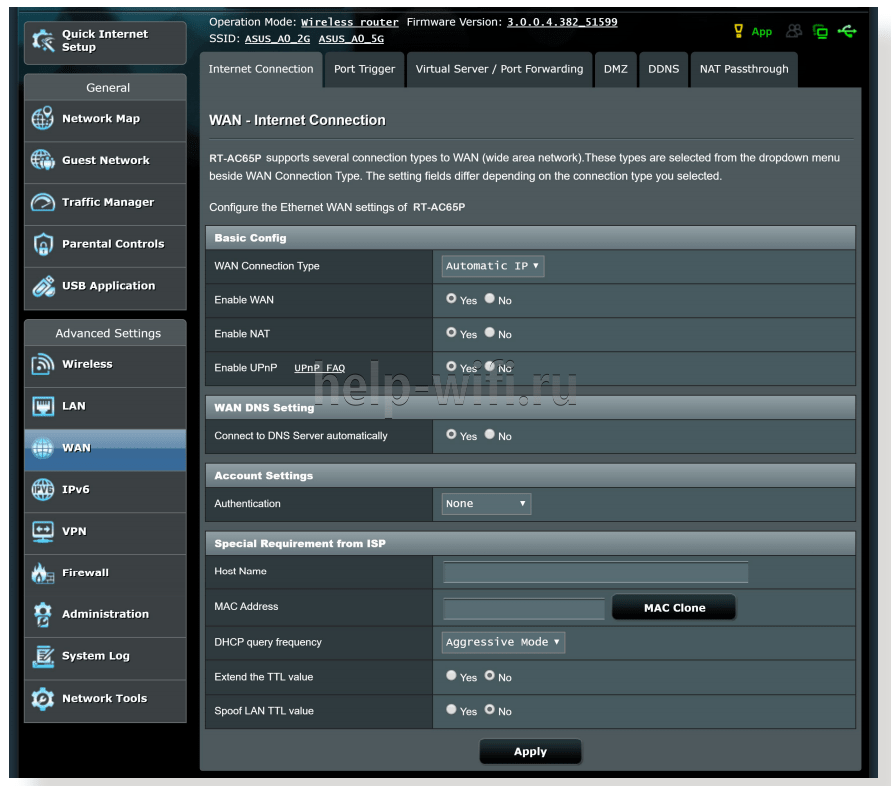Expand the Authentication dropdown
Screen dimensions: 891x786
pyautogui.click(x=486, y=504)
